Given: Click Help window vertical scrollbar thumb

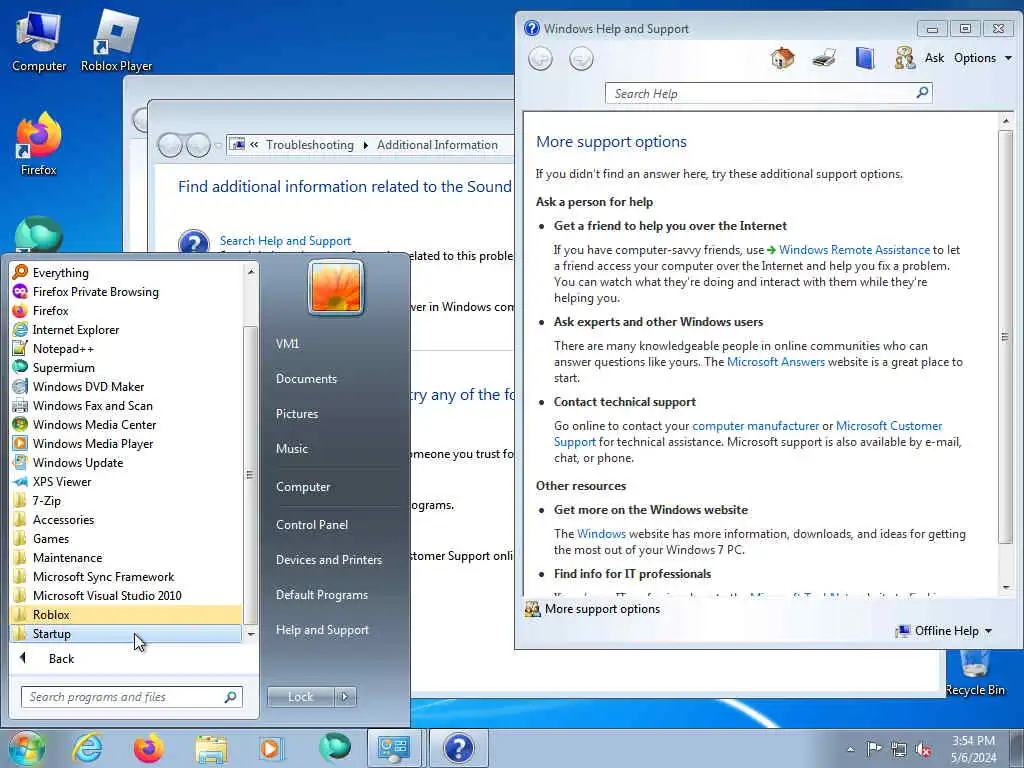Looking at the screenshot, I should [1005, 336].
